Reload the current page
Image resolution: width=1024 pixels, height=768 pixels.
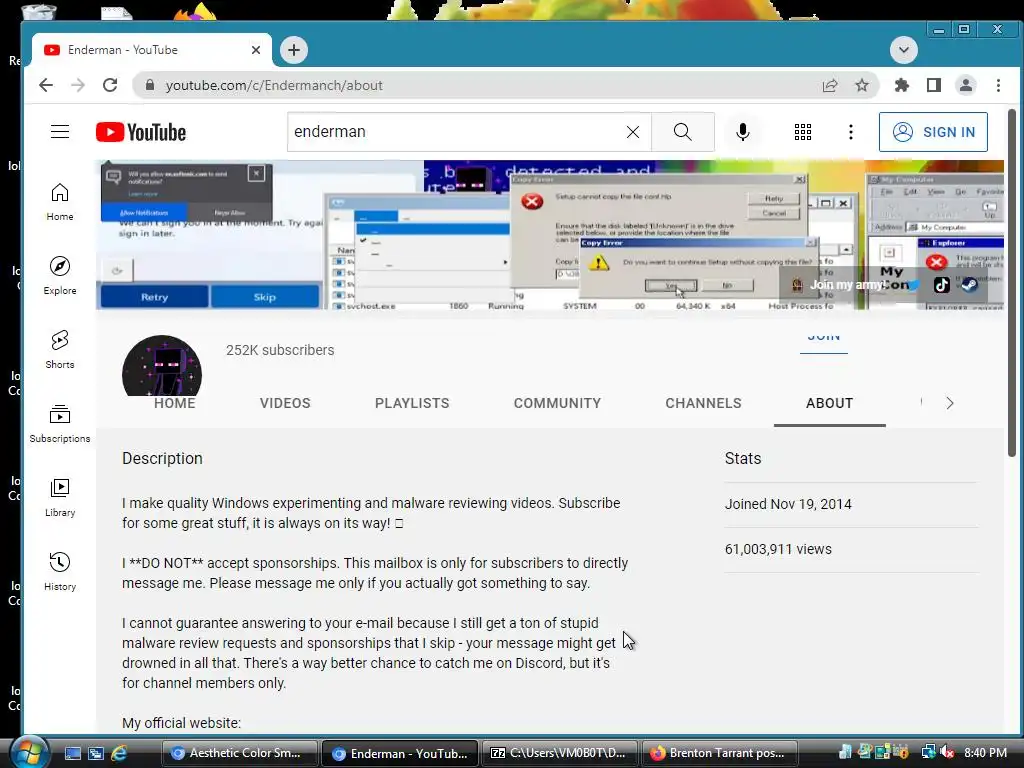tap(110, 85)
